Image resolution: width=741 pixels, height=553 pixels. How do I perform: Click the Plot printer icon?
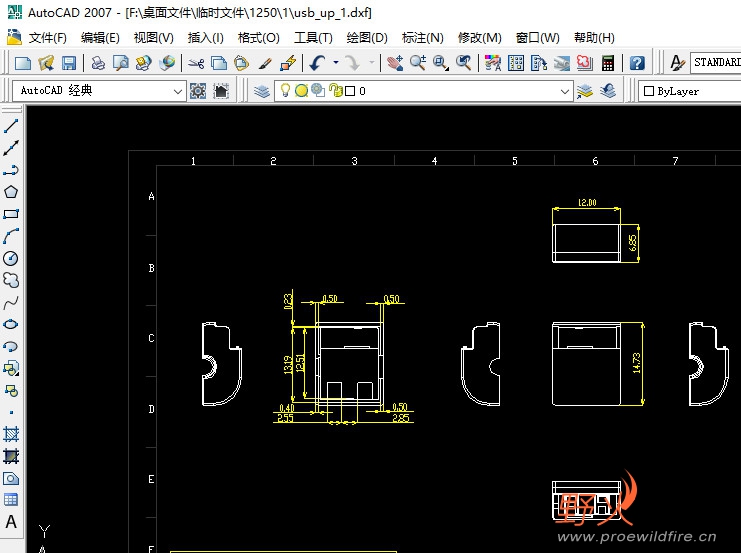(x=98, y=62)
